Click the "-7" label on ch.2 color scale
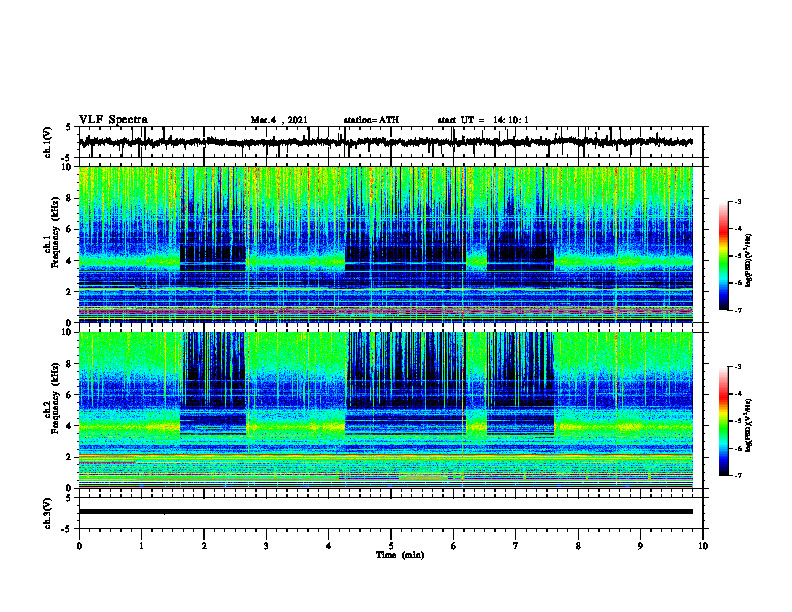 coord(738,476)
